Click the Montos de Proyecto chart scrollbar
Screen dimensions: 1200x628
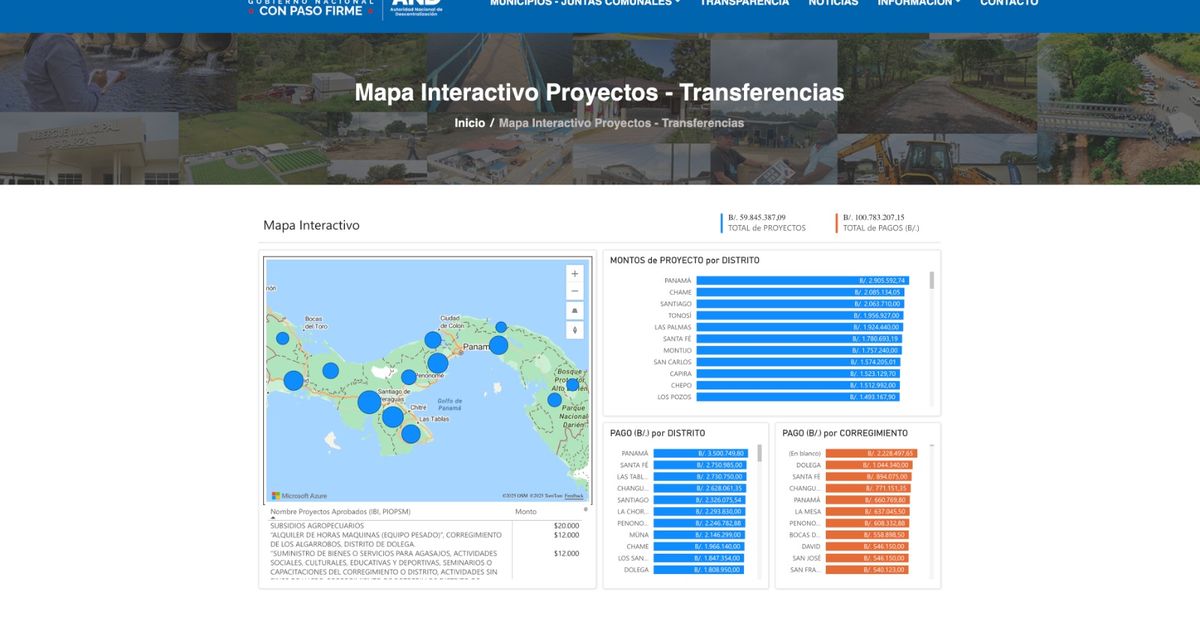pyautogui.click(x=933, y=281)
